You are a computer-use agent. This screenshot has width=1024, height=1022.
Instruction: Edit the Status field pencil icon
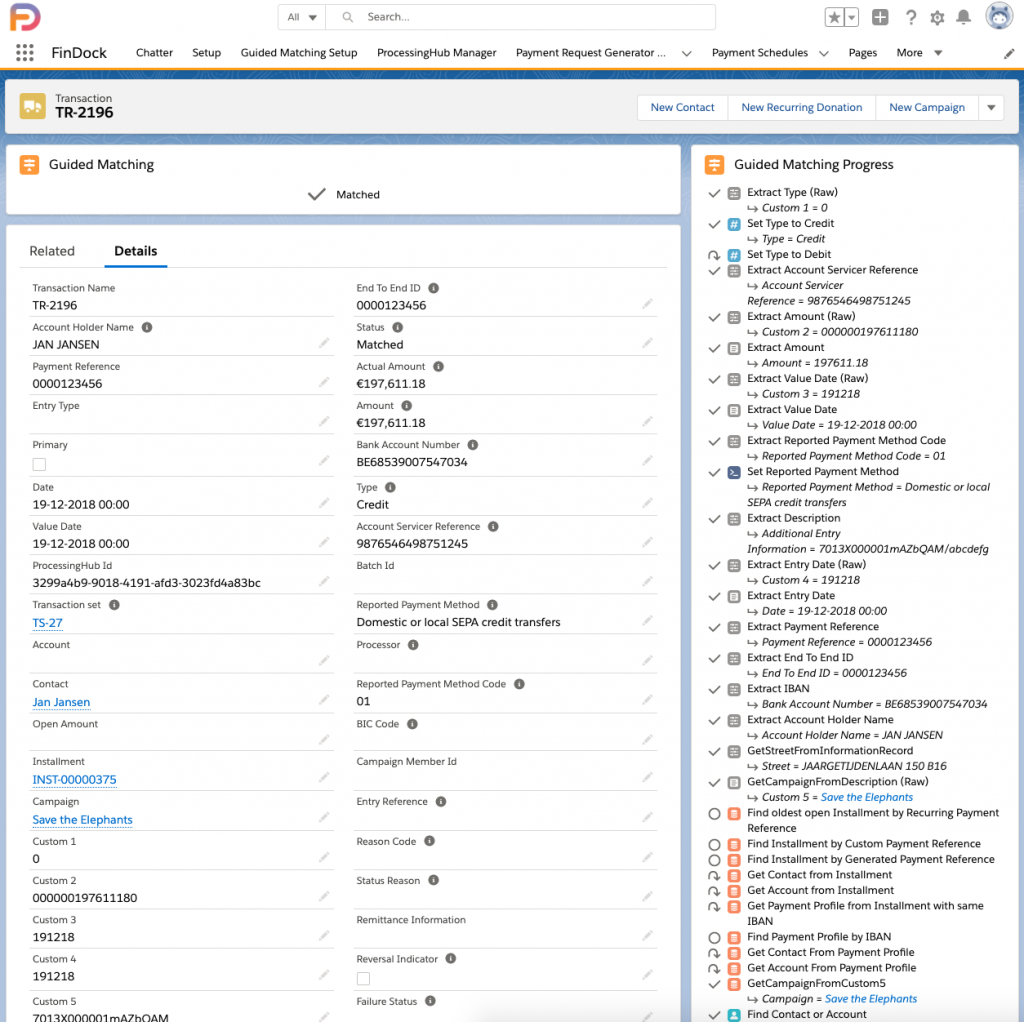click(x=647, y=343)
